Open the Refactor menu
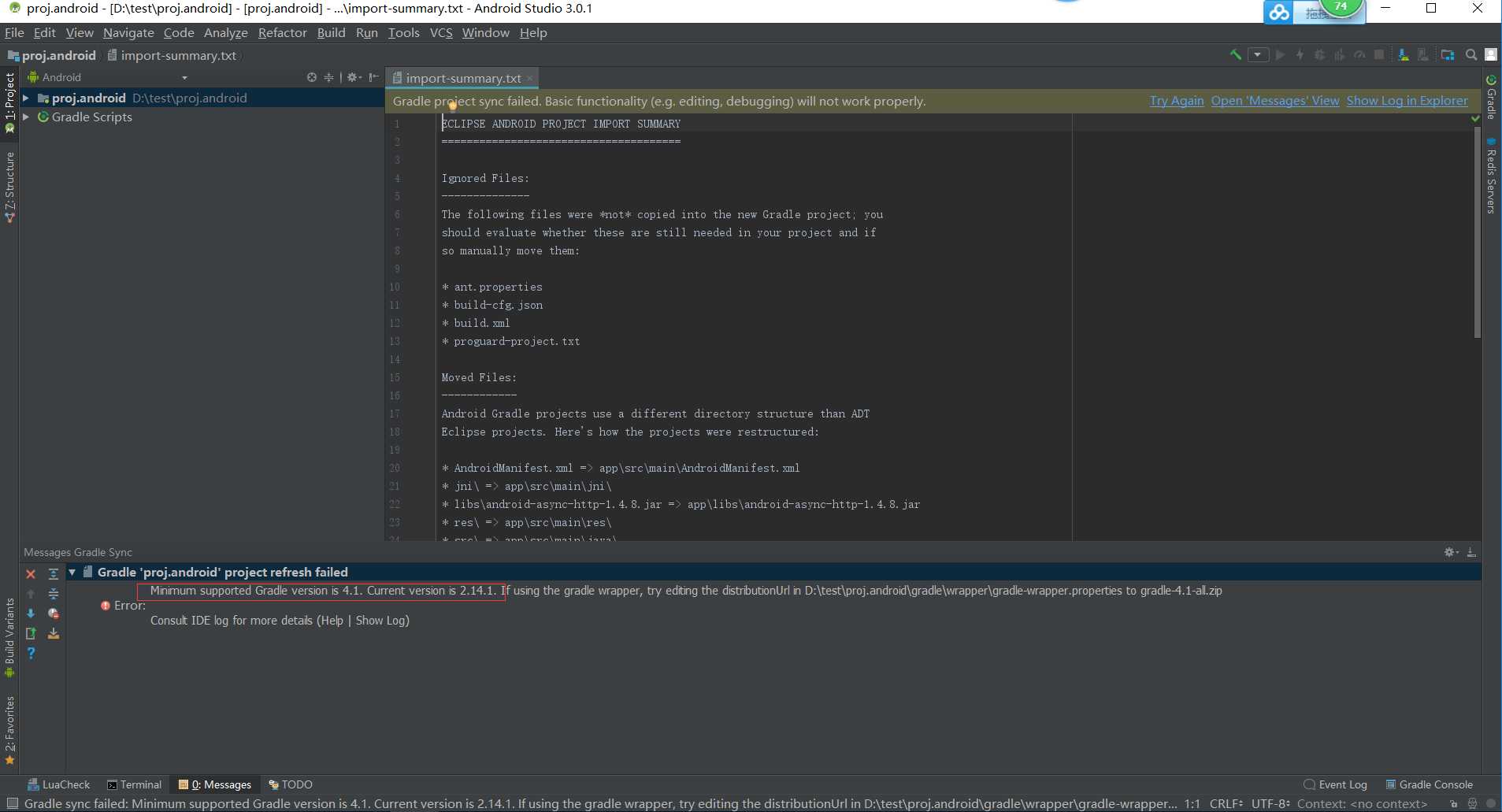The image size is (1502, 812). [x=282, y=32]
